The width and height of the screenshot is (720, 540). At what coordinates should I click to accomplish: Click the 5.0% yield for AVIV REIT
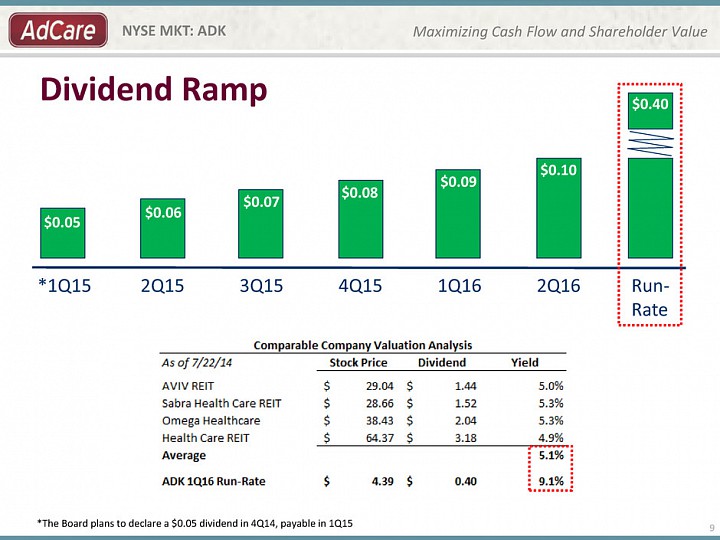[x=551, y=386]
